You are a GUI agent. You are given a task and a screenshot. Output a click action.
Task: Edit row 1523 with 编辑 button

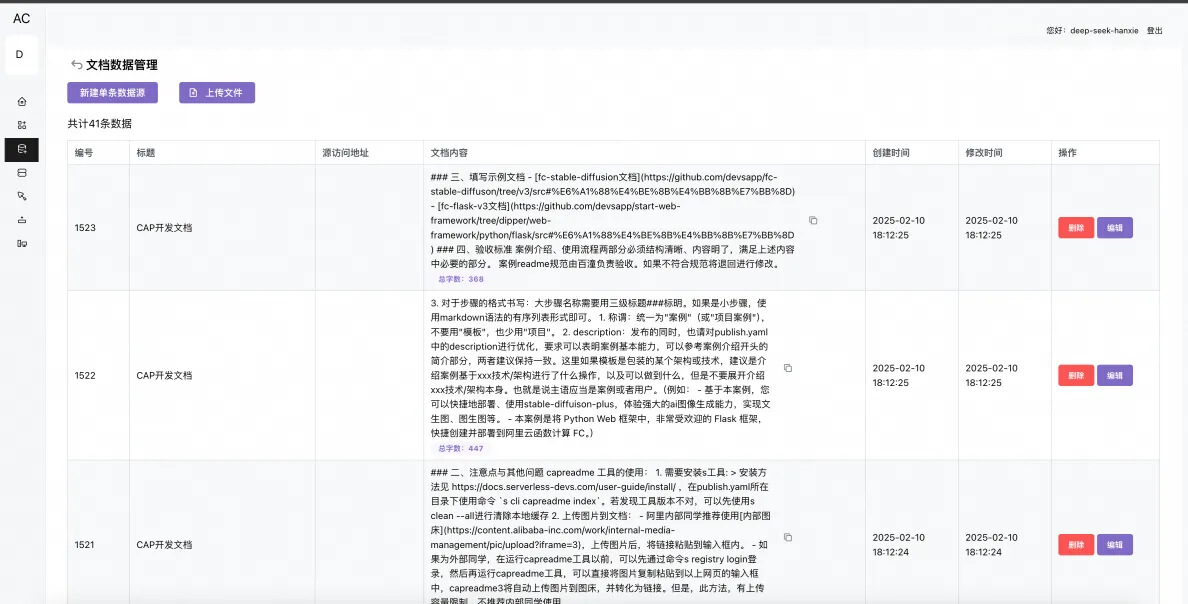click(1115, 227)
